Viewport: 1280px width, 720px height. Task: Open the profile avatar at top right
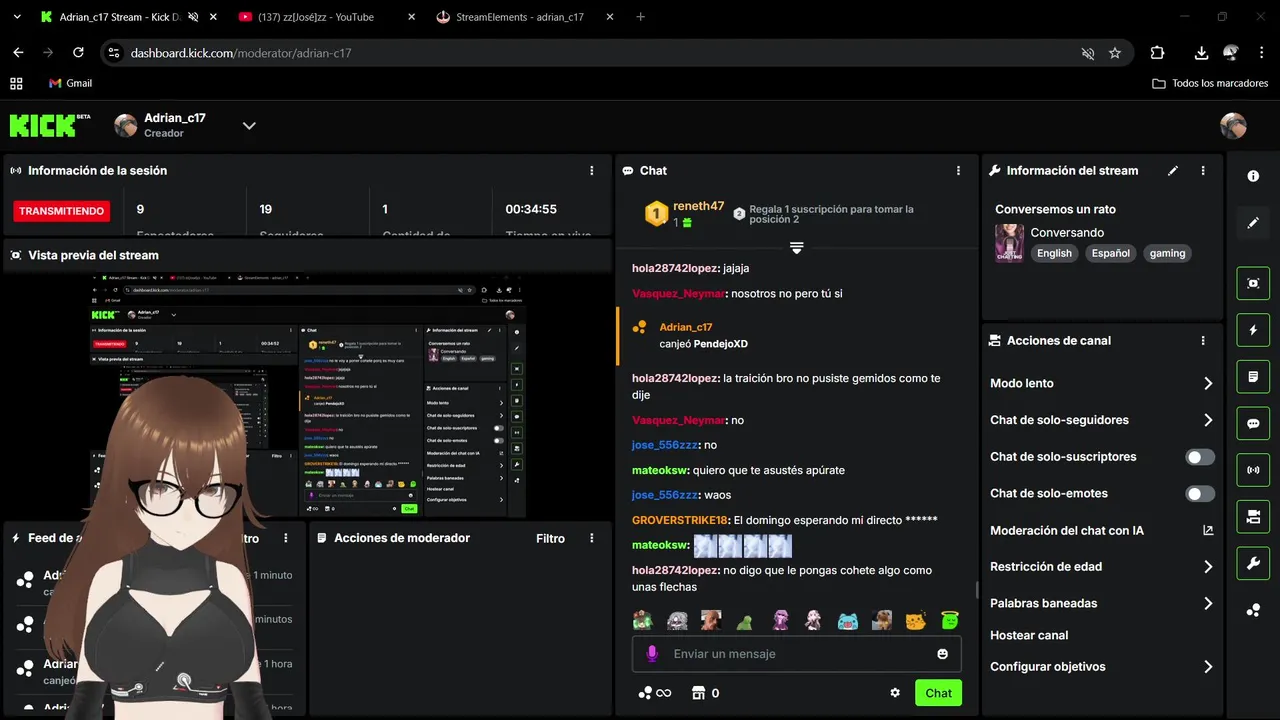[1233, 126]
